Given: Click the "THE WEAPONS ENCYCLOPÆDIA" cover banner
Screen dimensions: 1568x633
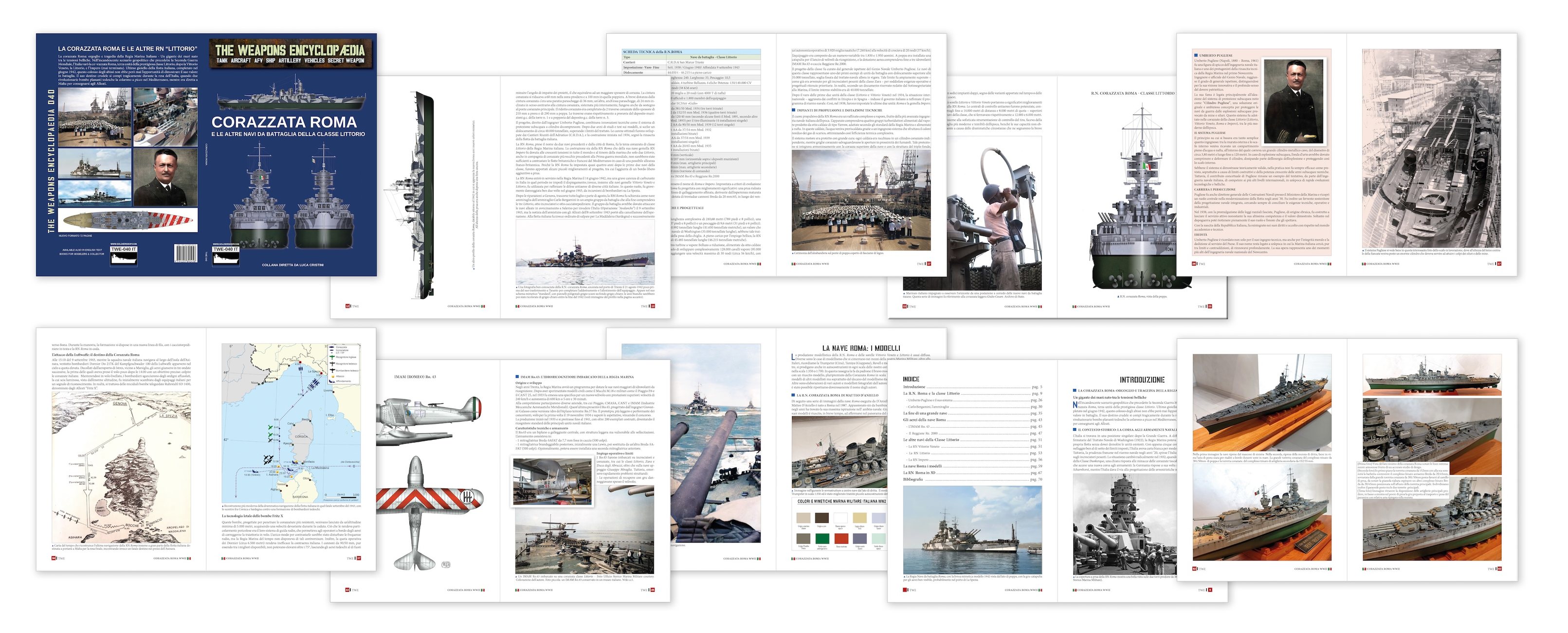Looking at the screenshot, I should coord(291,54).
